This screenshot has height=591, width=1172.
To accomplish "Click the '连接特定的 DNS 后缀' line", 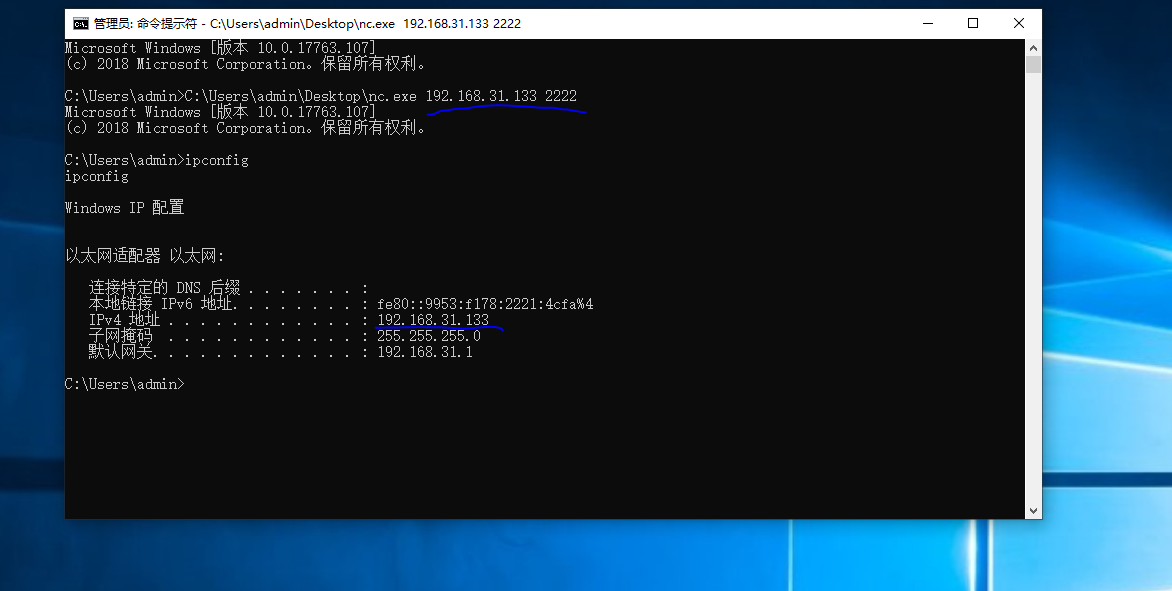I will pyautogui.click(x=228, y=288).
